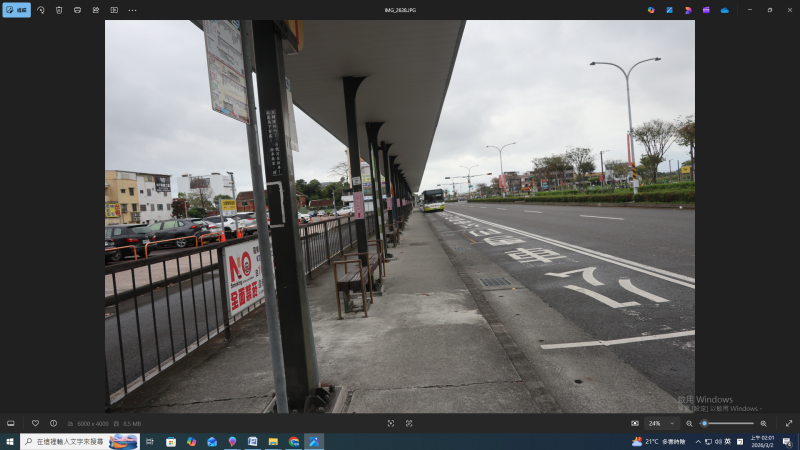The height and width of the screenshot is (450, 800).
Task: Click the Edit (編輯) button
Action: tap(16, 10)
